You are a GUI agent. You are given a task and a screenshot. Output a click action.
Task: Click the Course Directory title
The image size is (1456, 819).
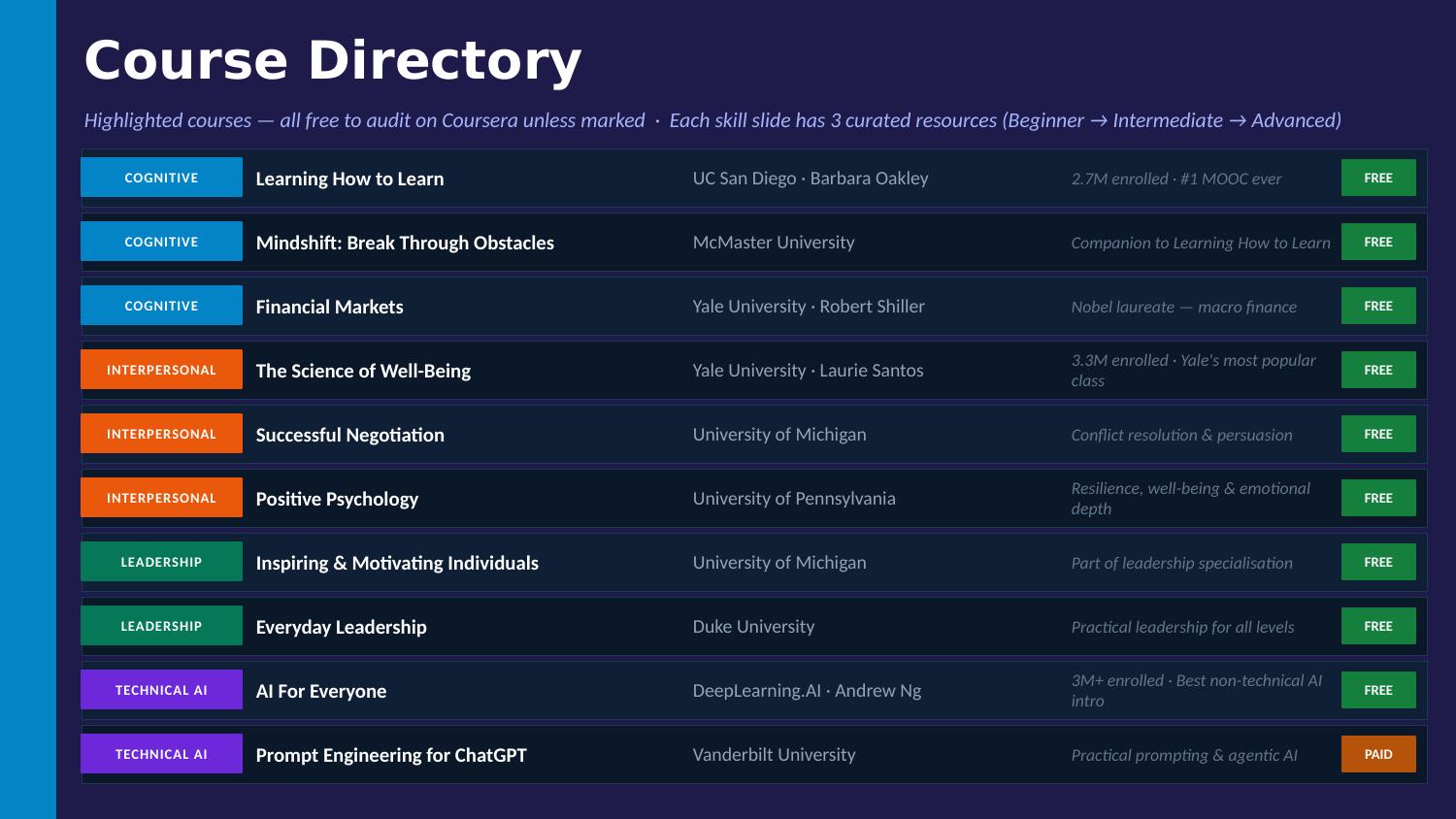click(x=333, y=60)
